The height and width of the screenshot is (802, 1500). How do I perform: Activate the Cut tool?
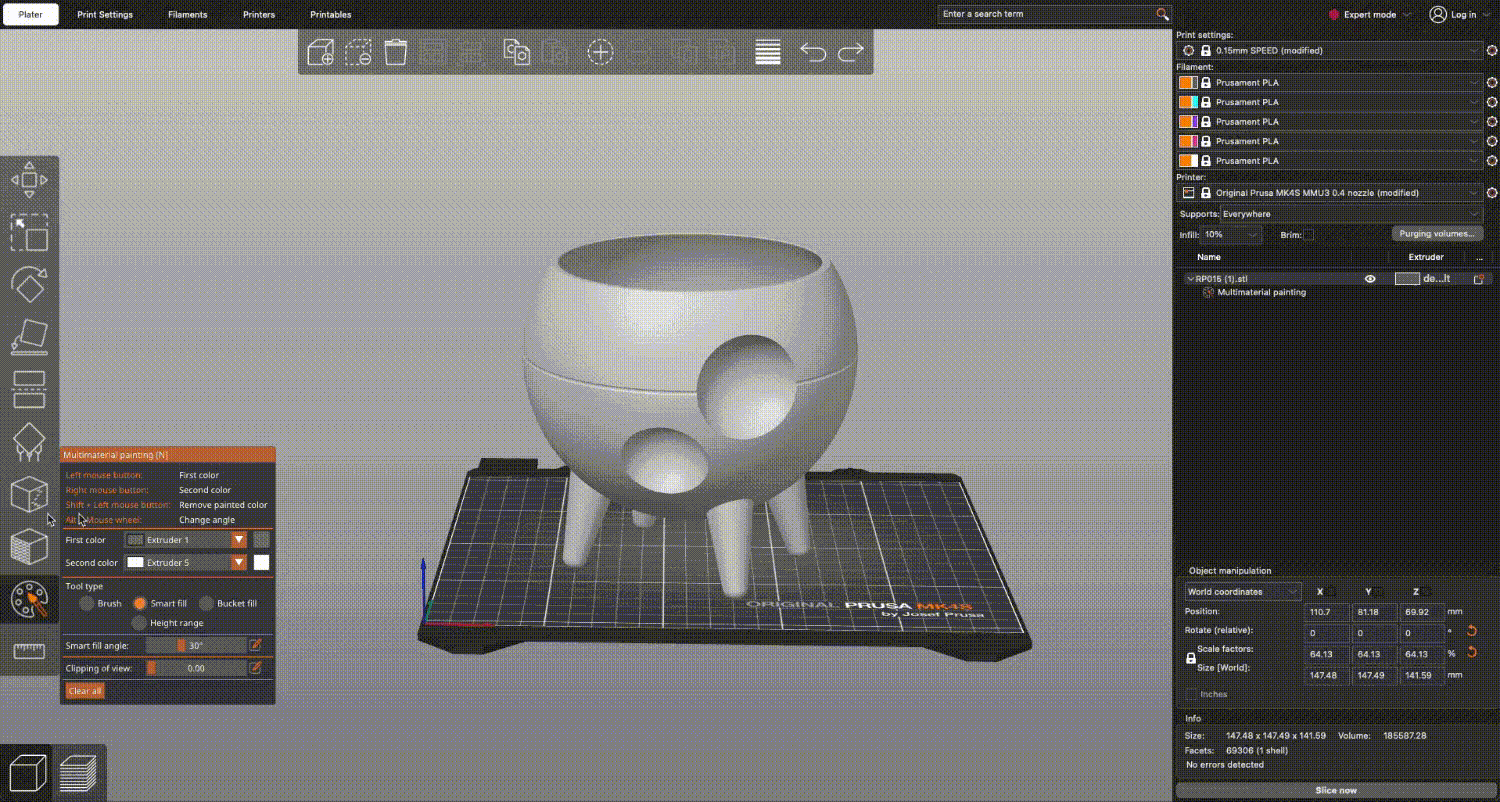[30, 390]
